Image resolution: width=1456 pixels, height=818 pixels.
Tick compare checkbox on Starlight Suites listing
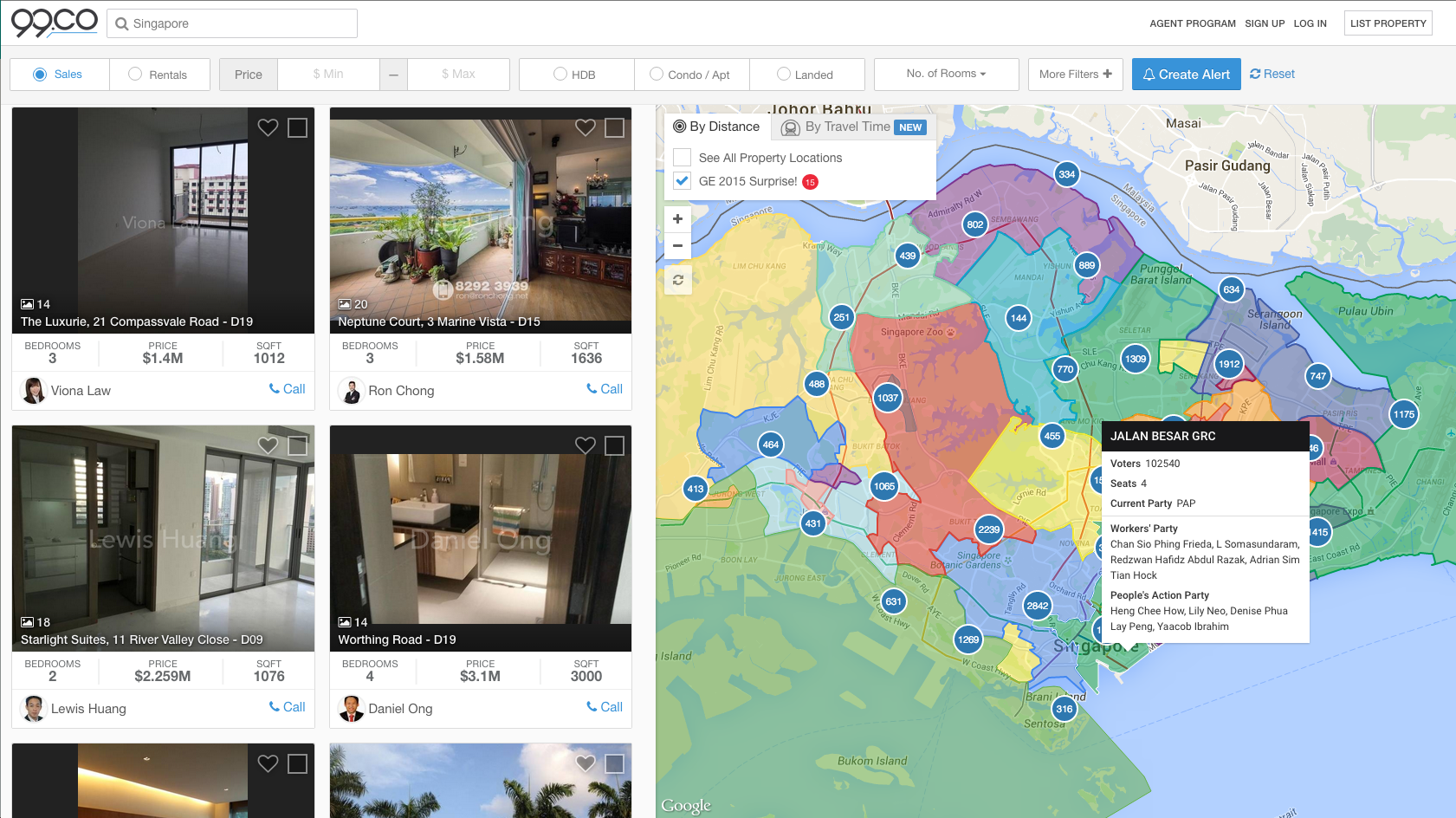[297, 445]
